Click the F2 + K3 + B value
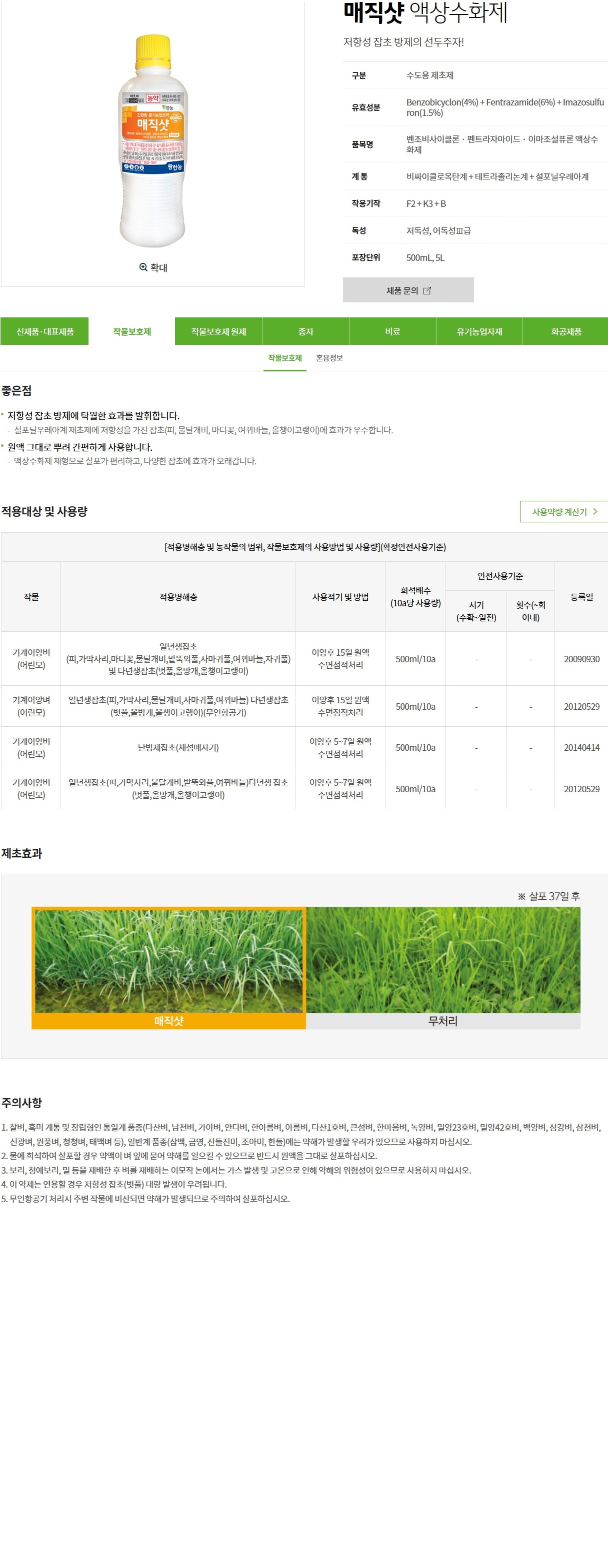Viewport: 608px width, 1568px height. coord(426,203)
